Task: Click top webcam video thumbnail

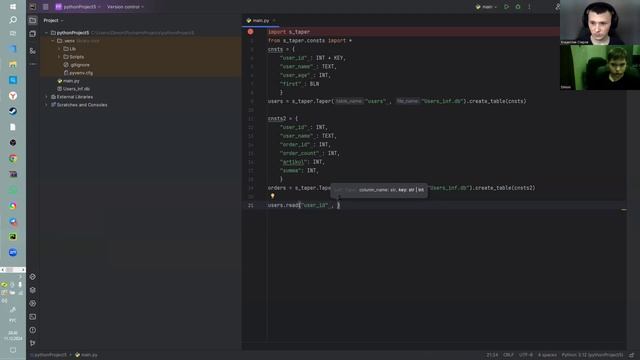Action: point(600,22)
